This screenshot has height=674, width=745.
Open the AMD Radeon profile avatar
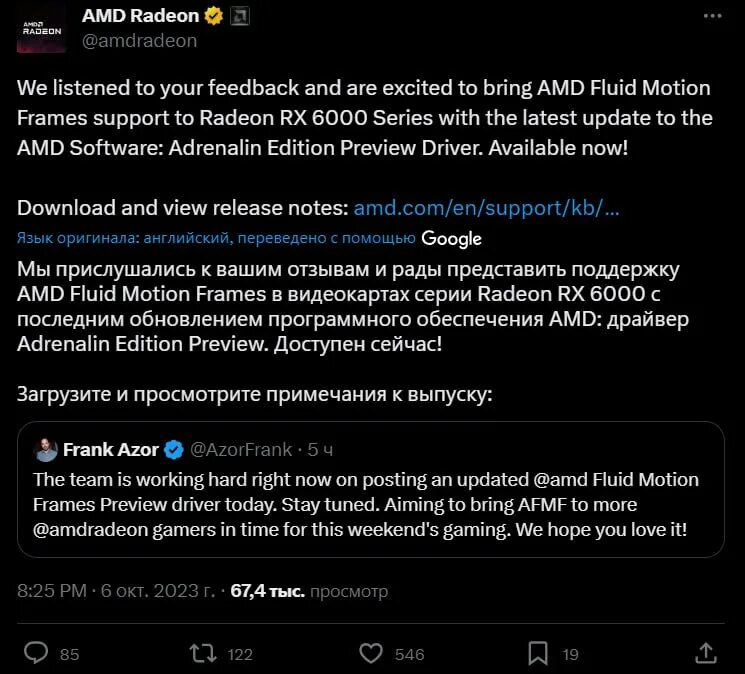click(42, 28)
